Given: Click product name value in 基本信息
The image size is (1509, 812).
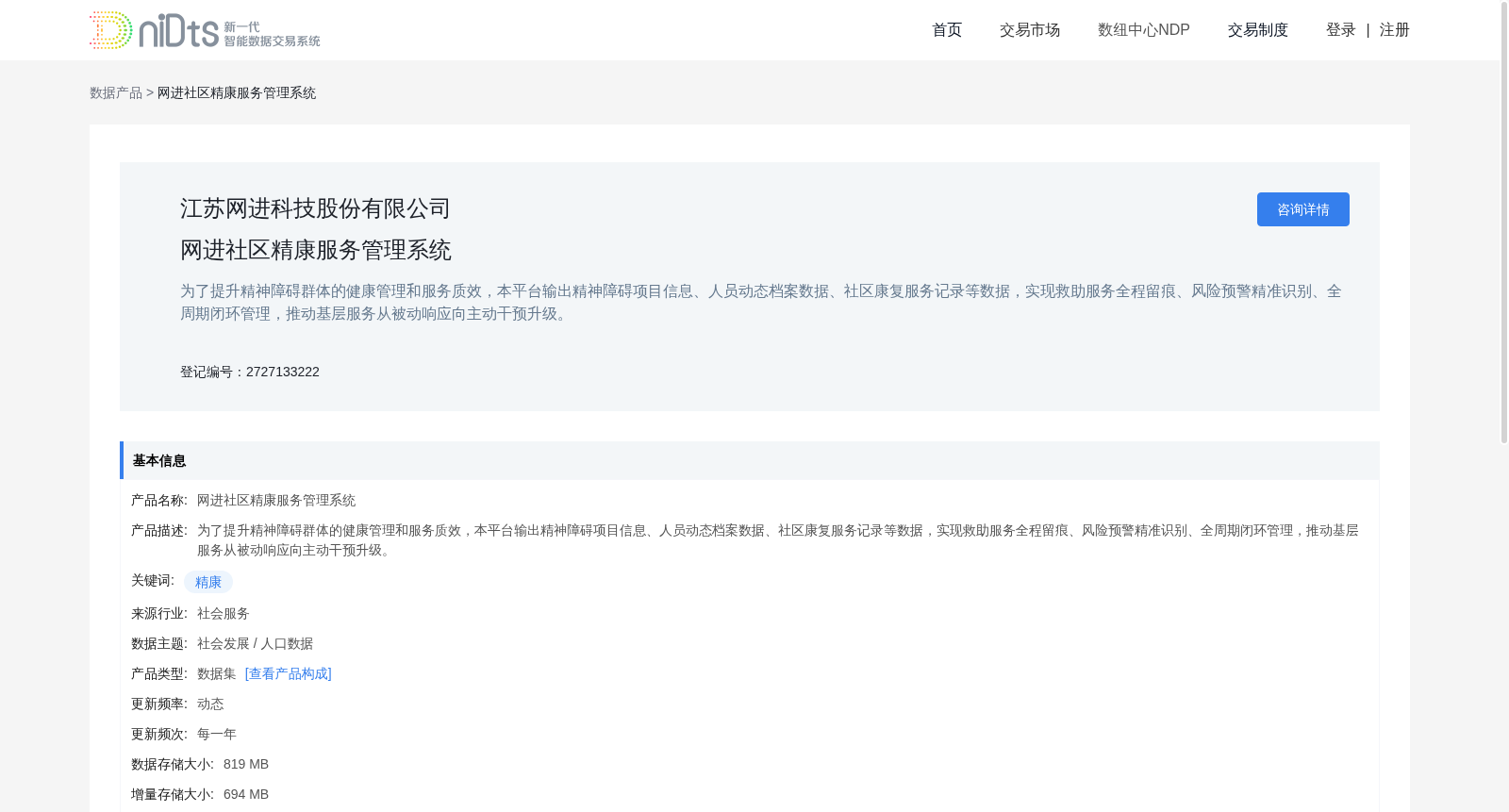Looking at the screenshot, I should [x=276, y=500].
